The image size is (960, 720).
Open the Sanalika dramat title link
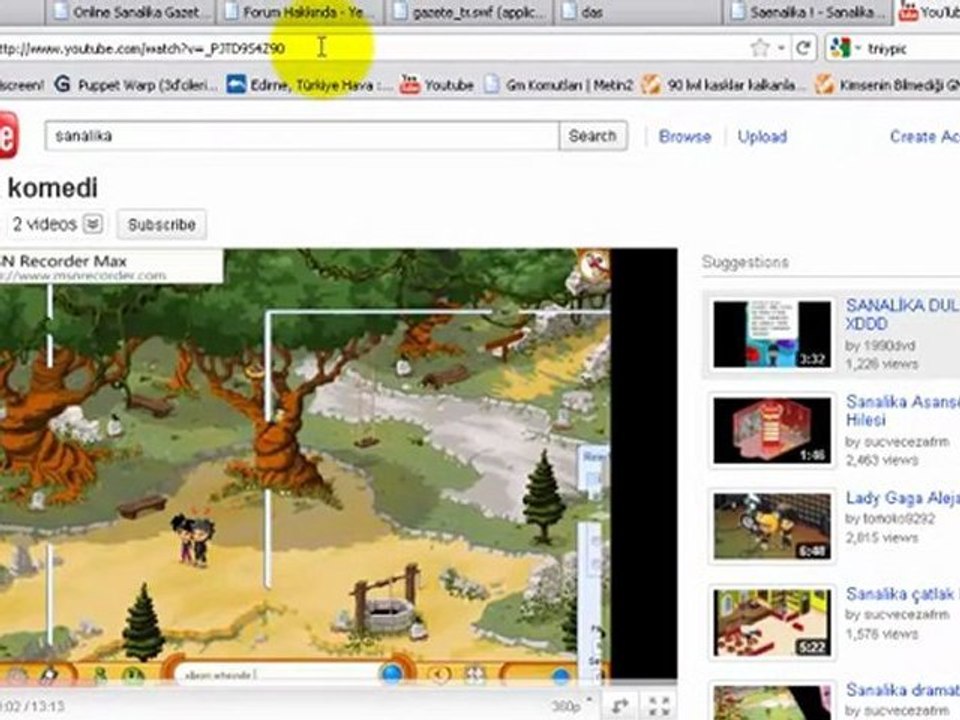coord(902,690)
